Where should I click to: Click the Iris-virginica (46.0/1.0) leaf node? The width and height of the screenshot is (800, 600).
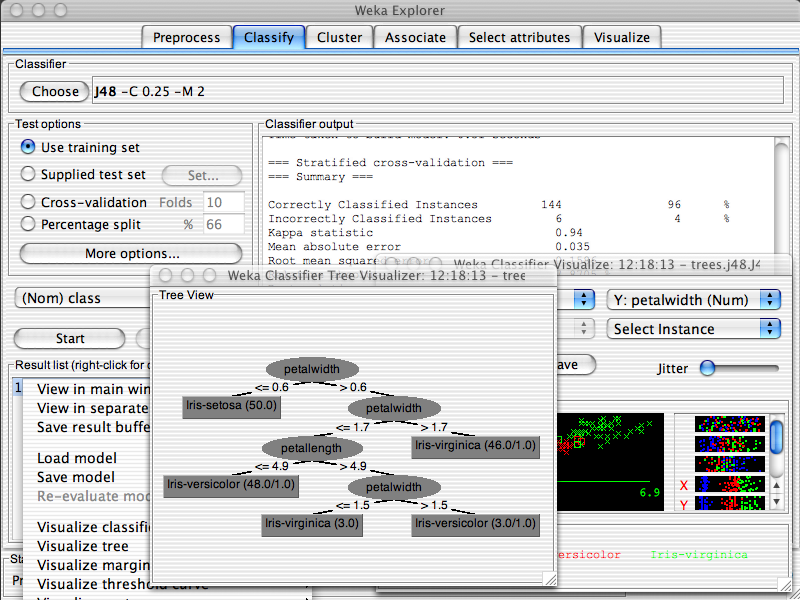tap(475, 446)
